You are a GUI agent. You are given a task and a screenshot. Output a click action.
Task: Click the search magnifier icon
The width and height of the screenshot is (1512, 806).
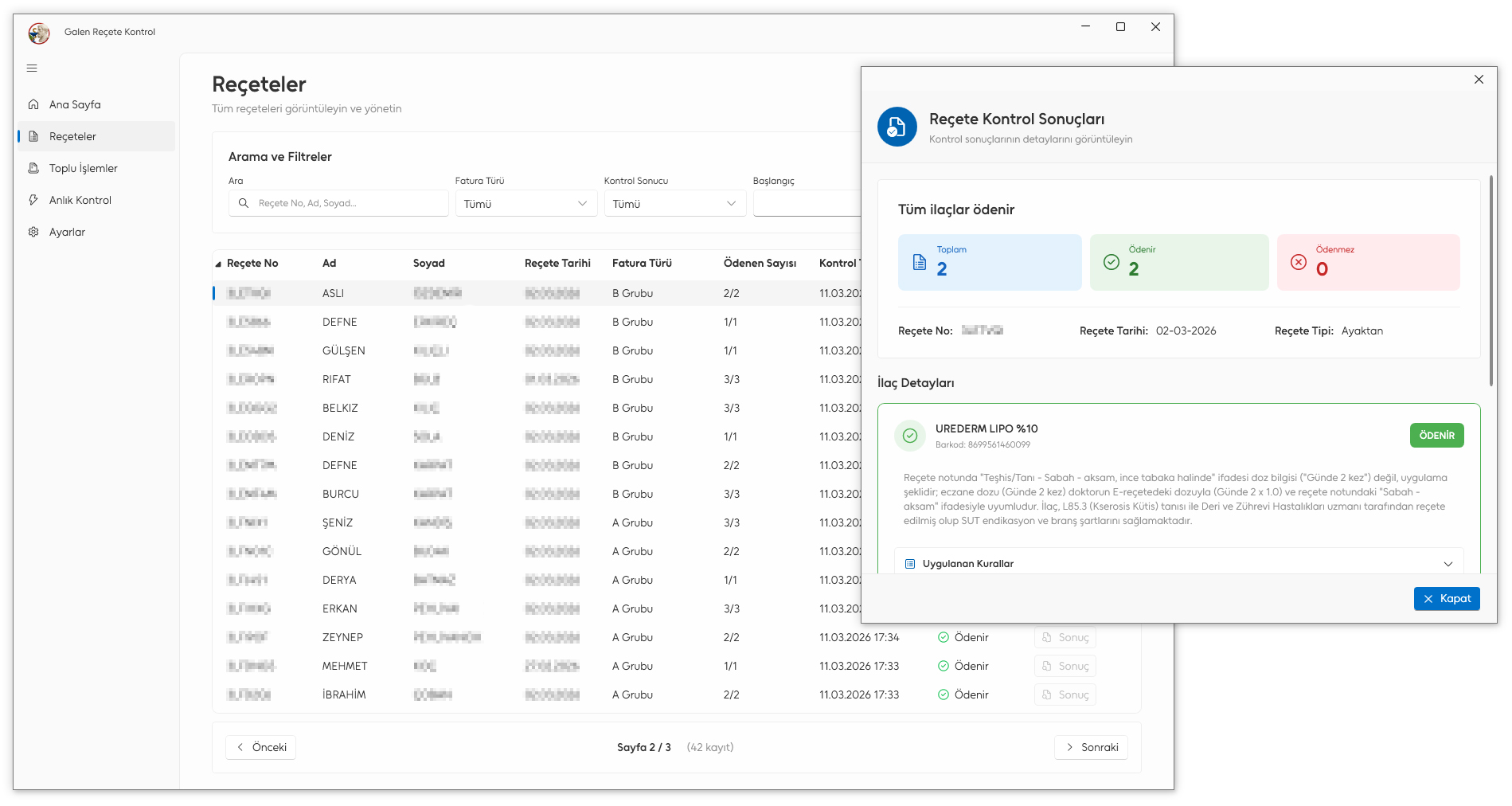click(x=244, y=203)
